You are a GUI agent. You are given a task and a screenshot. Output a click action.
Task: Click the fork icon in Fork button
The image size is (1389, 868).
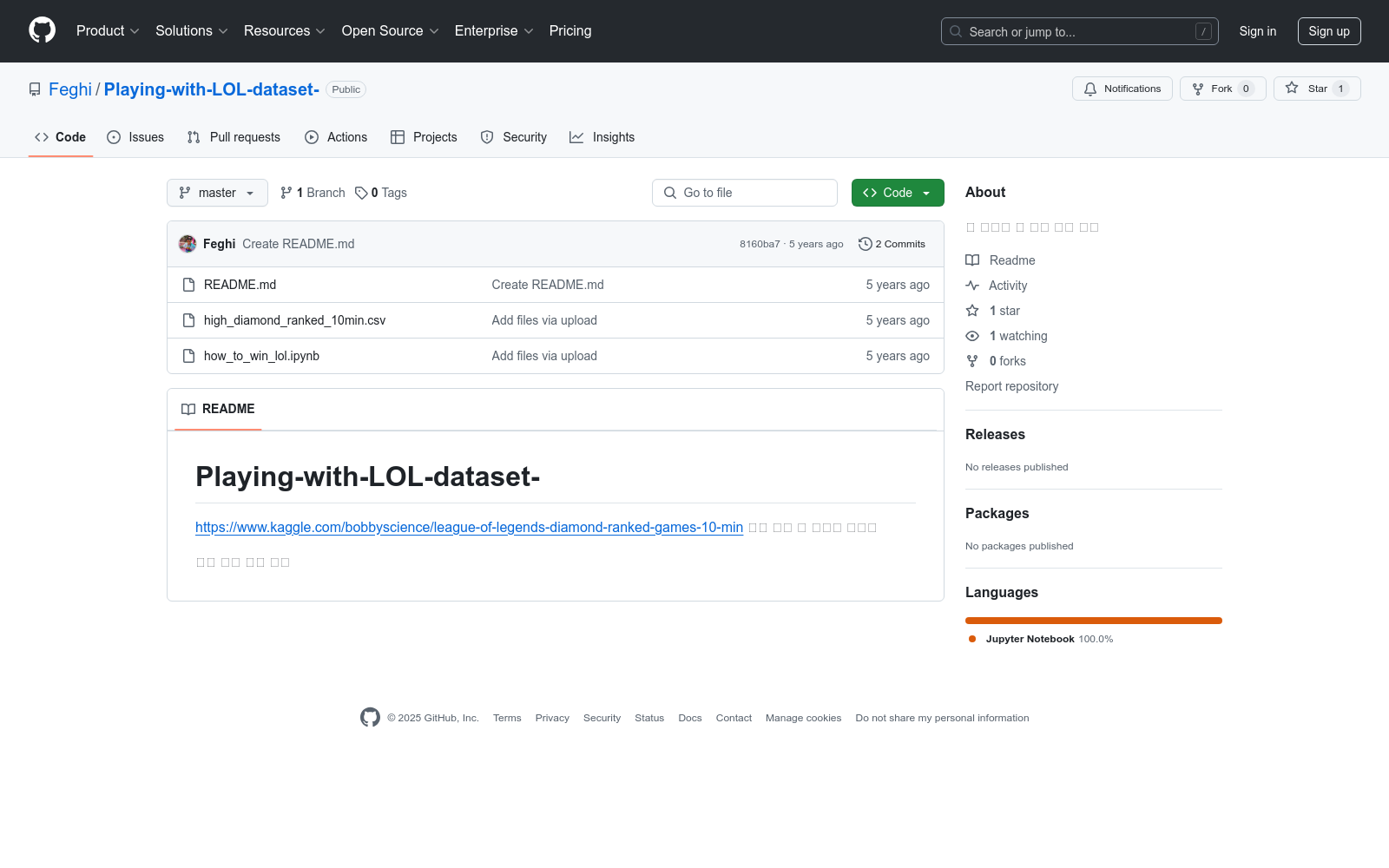tap(1198, 89)
